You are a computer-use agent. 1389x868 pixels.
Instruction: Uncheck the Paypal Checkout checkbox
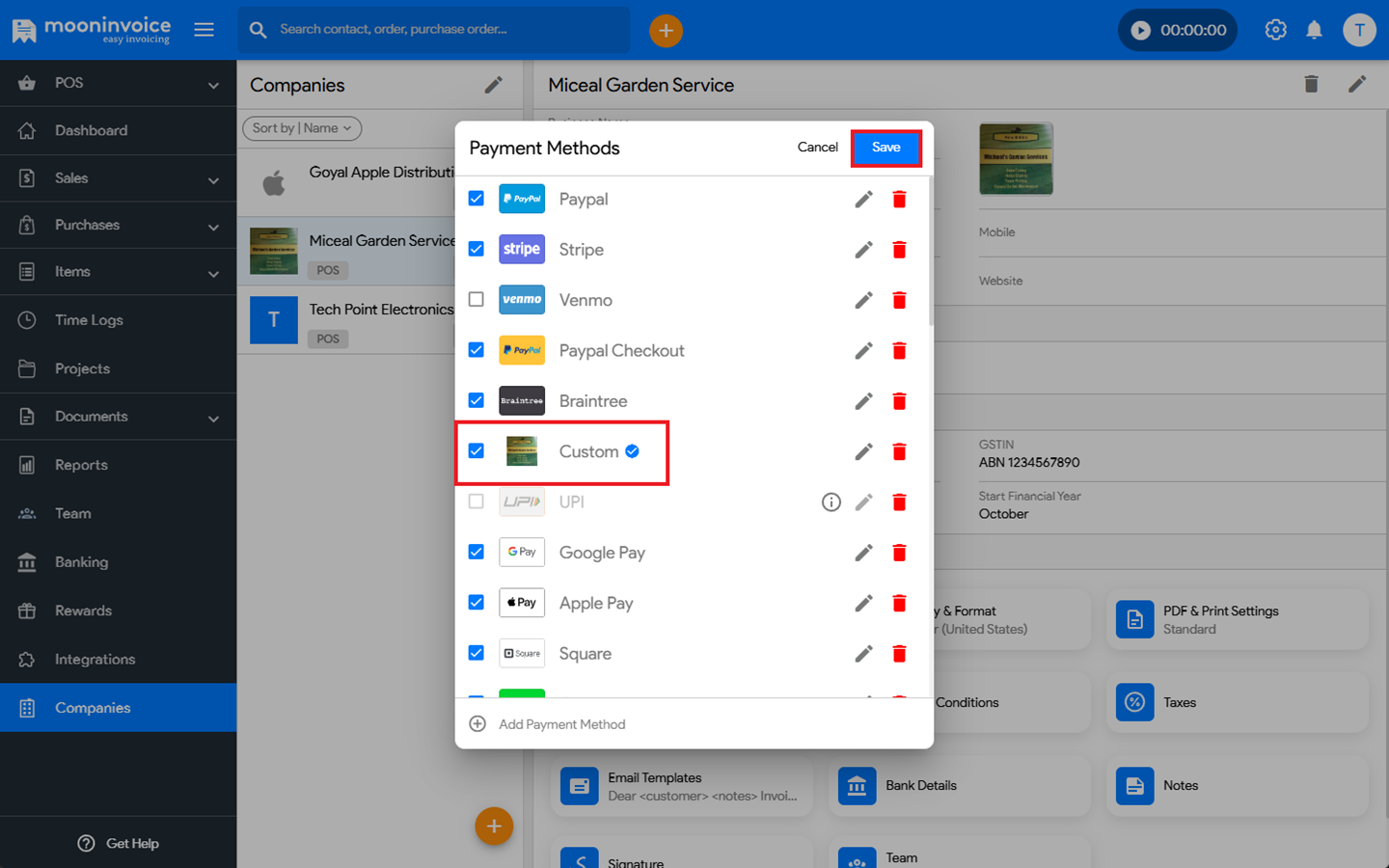(x=477, y=350)
